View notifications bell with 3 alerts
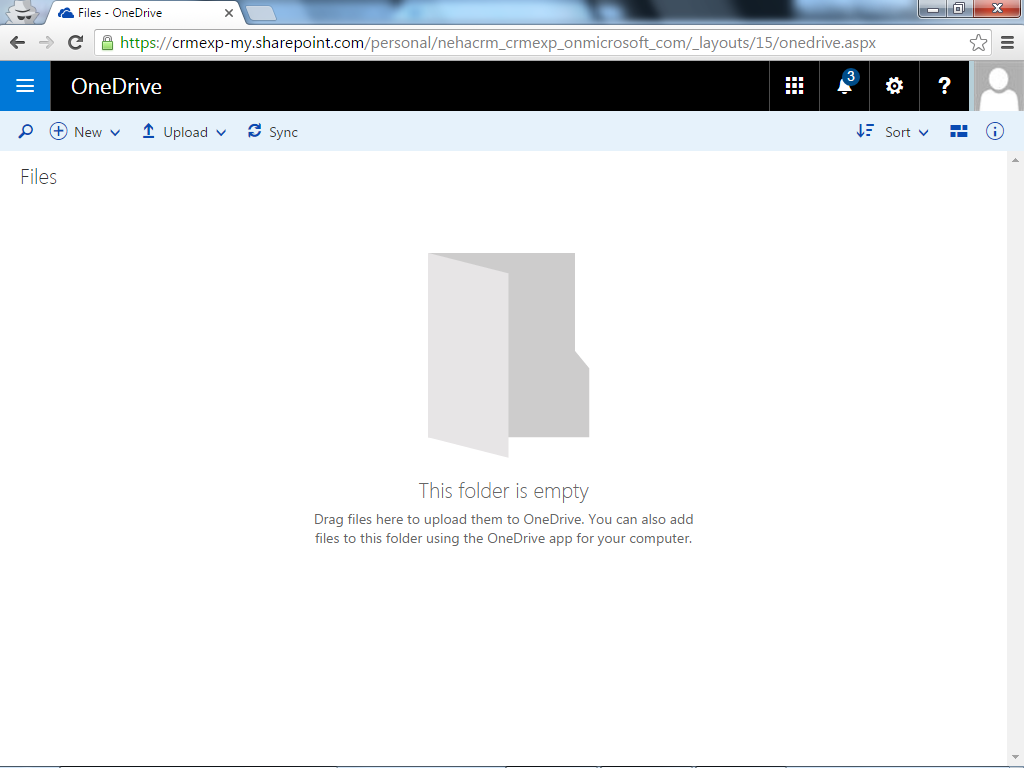Image resolution: width=1024 pixels, height=768 pixels. coord(844,86)
